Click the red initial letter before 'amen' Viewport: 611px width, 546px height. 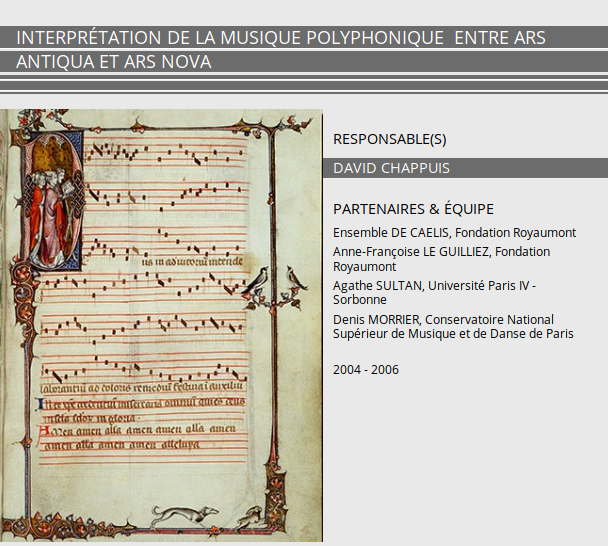pyautogui.click(x=41, y=431)
